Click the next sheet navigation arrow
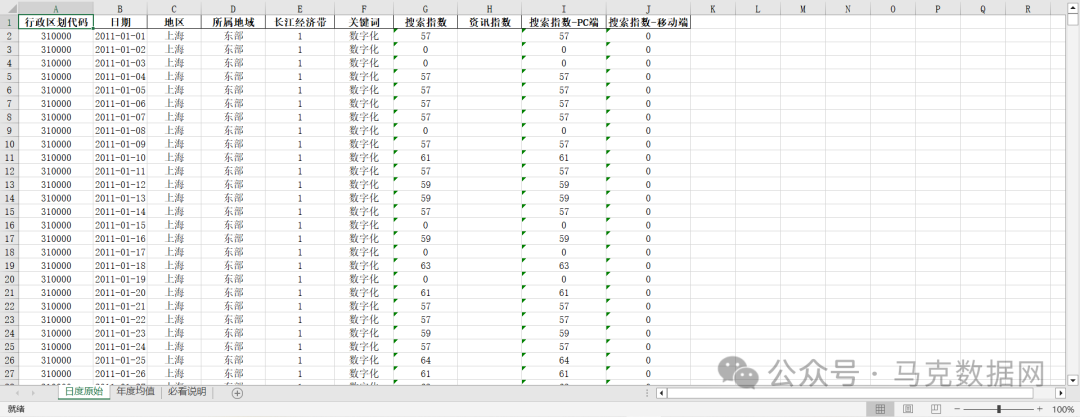This screenshot has height=417, width=1080. click(x=32, y=393)
